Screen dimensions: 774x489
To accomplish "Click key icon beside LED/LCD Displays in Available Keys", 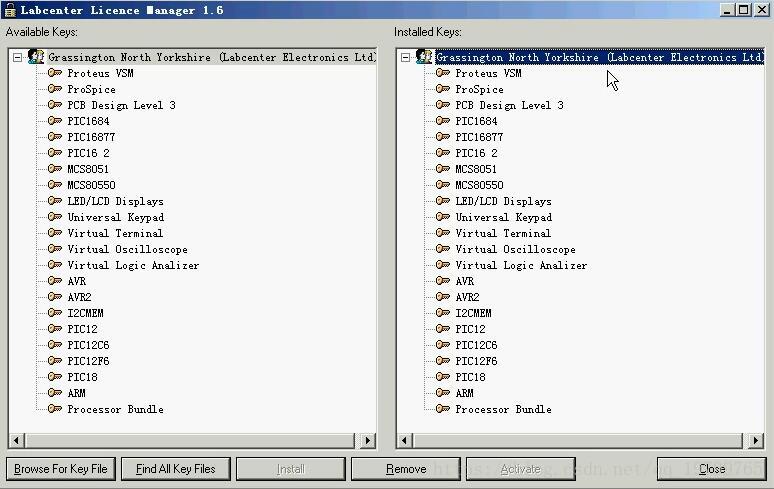I will click(x=55, y=201).
